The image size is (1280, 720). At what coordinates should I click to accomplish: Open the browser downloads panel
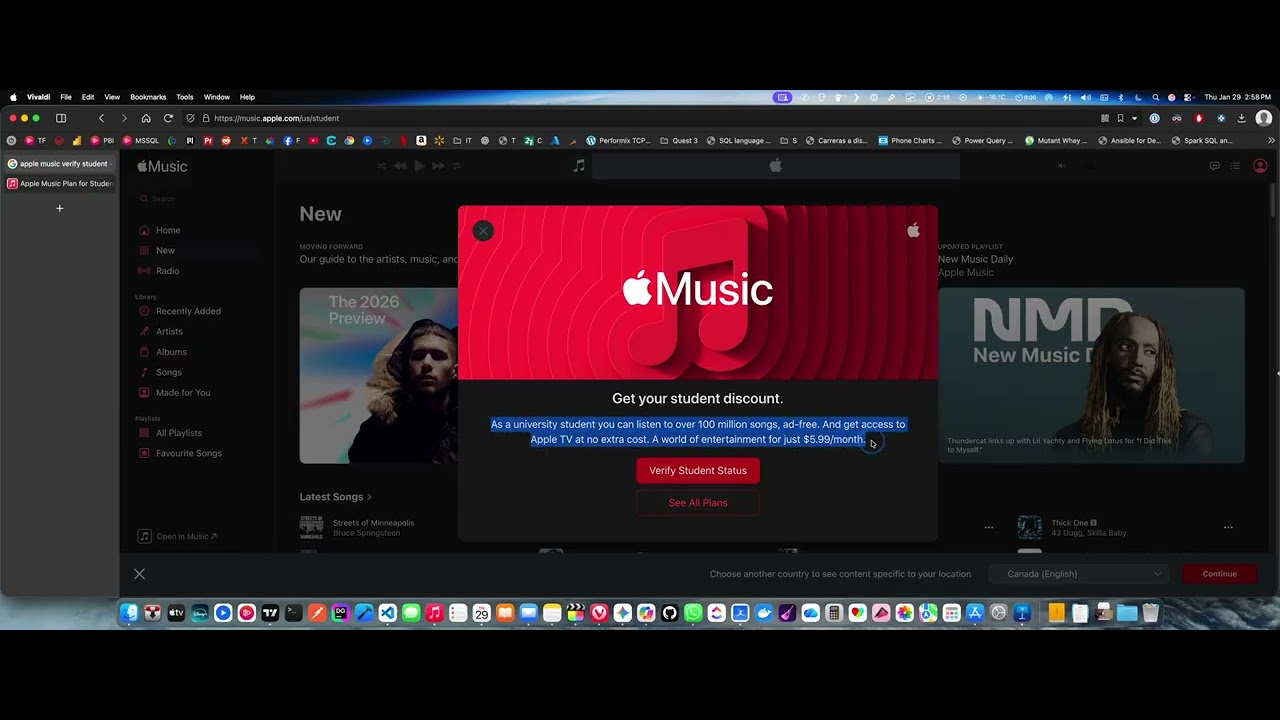1242,118
